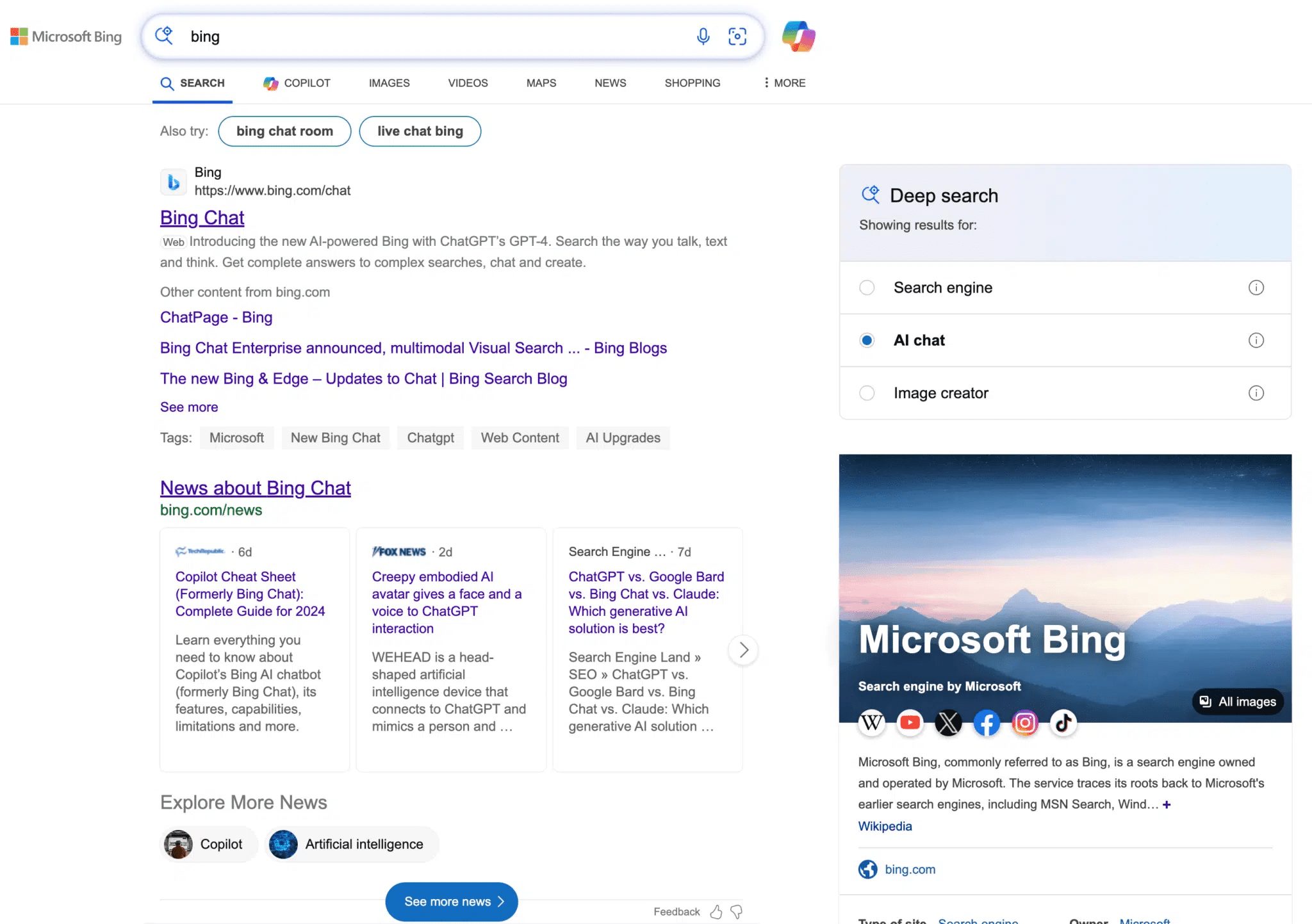This screenshot has width=1312, height=924.
Task: Switch to the IMAGES tab
Action: pos(389,83)
